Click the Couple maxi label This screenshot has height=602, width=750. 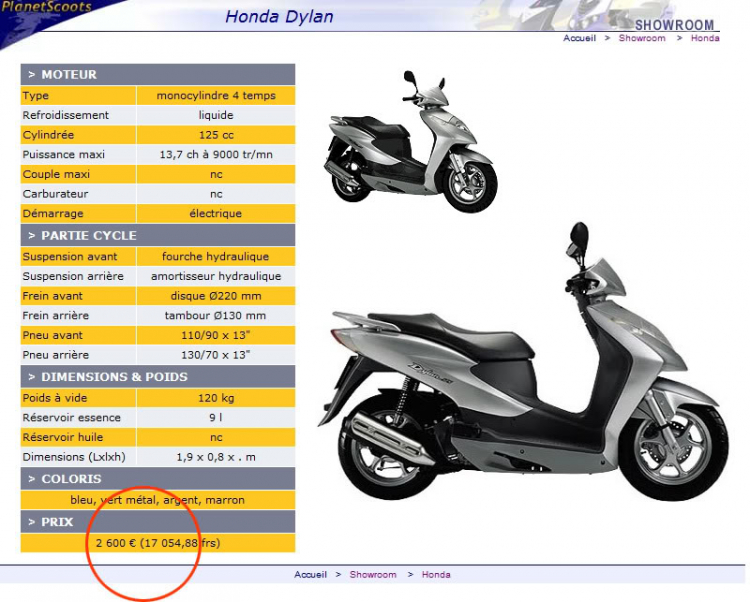pos(56,175)
